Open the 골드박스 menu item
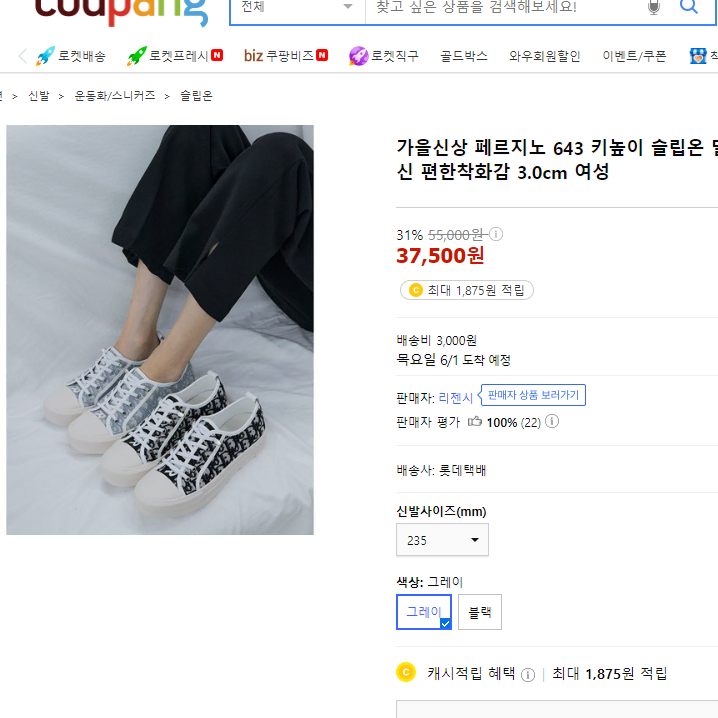This screenshot has width=718, height=718. click(464, 56)
